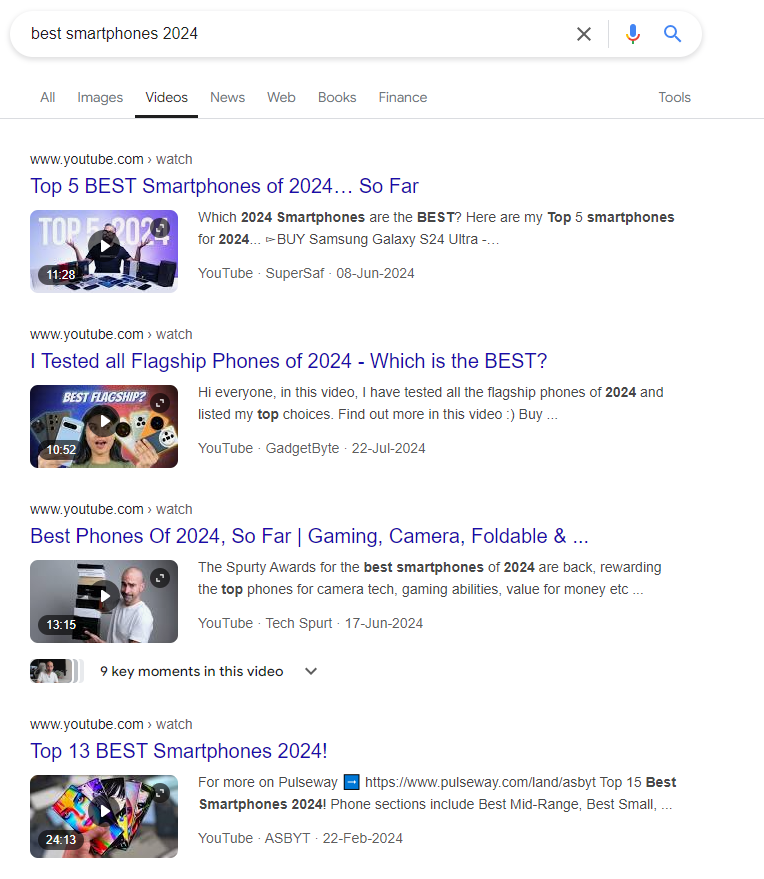Image resolution: width=764 pixels, height=879 pixels.
Task: Play the ASBYT Top 13 video thumbnail
Action: 104,816
